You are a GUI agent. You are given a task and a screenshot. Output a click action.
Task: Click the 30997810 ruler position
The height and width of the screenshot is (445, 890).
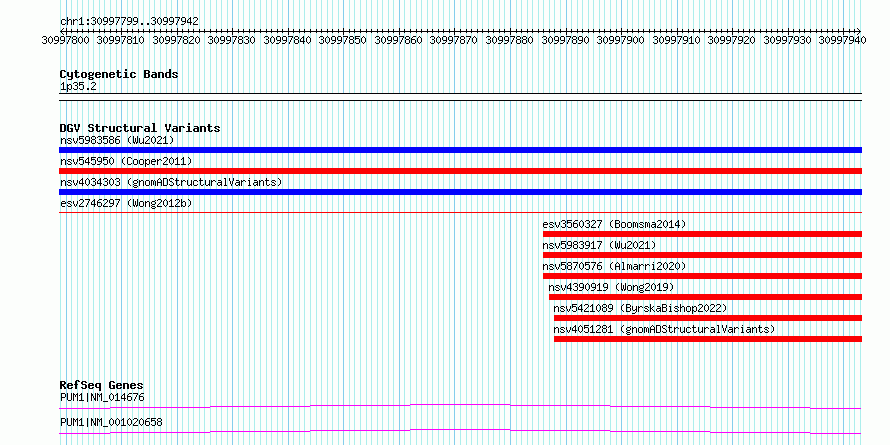[x=121, y=40]
